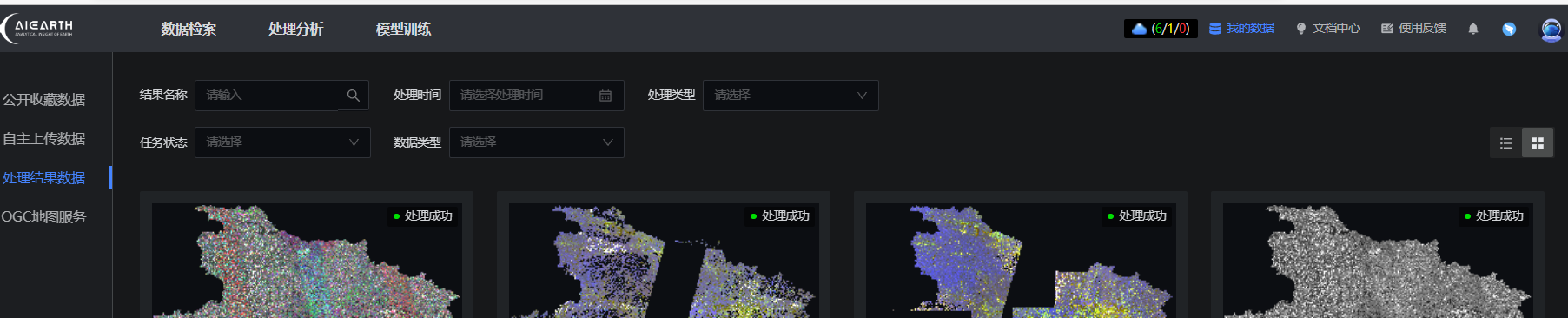Open the 模型训练 menu
The image size is (1568, 318).
[403, 29]
